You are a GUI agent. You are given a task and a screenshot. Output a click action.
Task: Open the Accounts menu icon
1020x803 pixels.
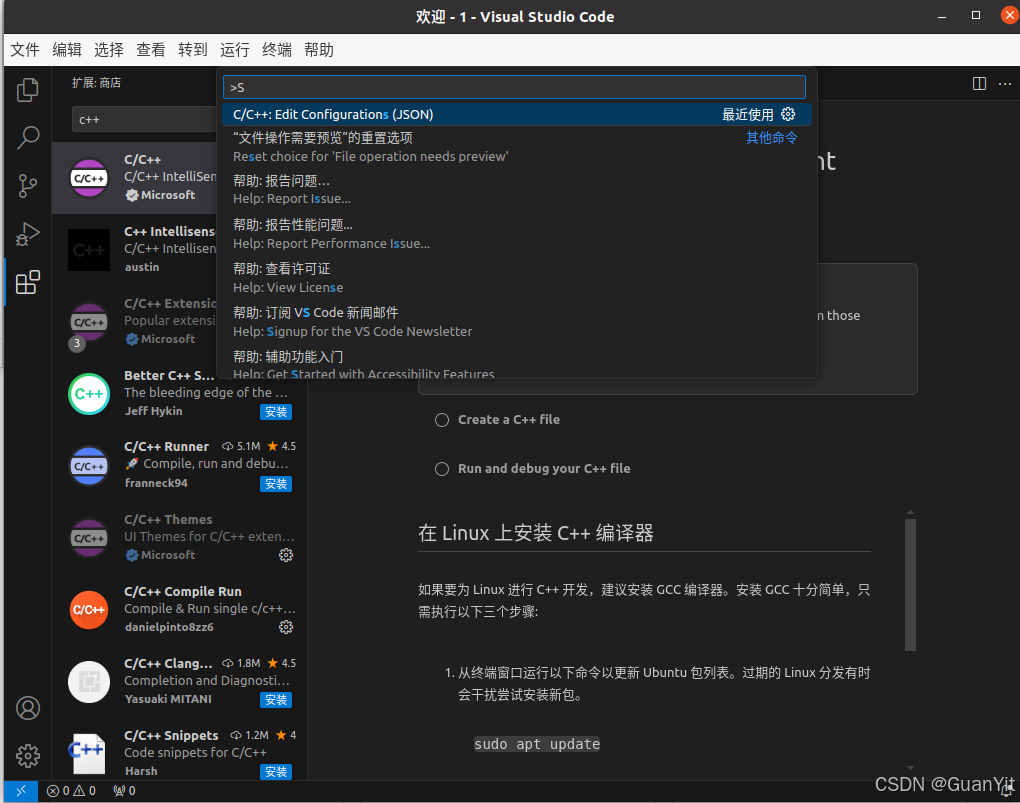click(x=27, y=708)
